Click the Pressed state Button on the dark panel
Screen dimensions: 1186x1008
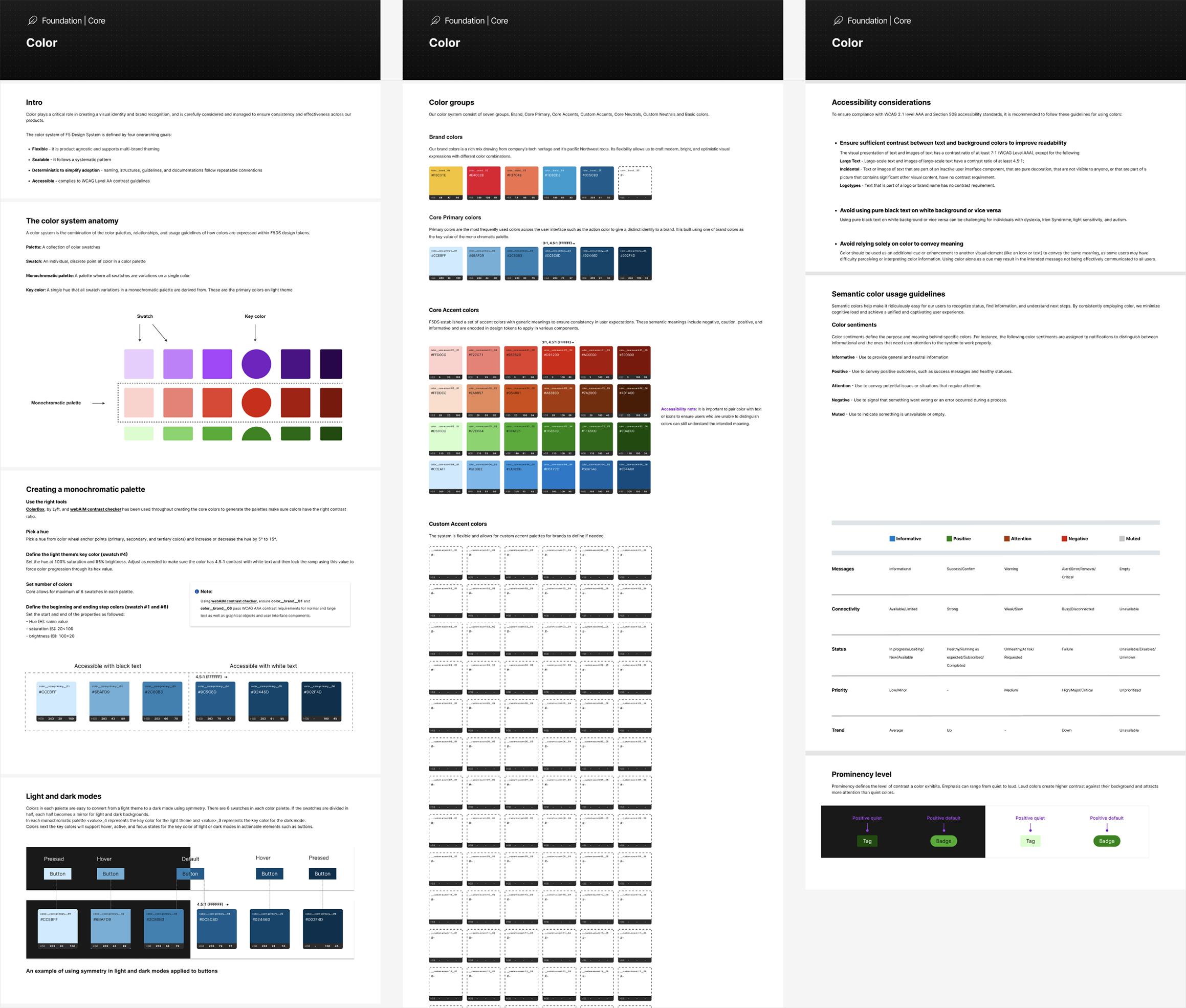click(58, 874)
